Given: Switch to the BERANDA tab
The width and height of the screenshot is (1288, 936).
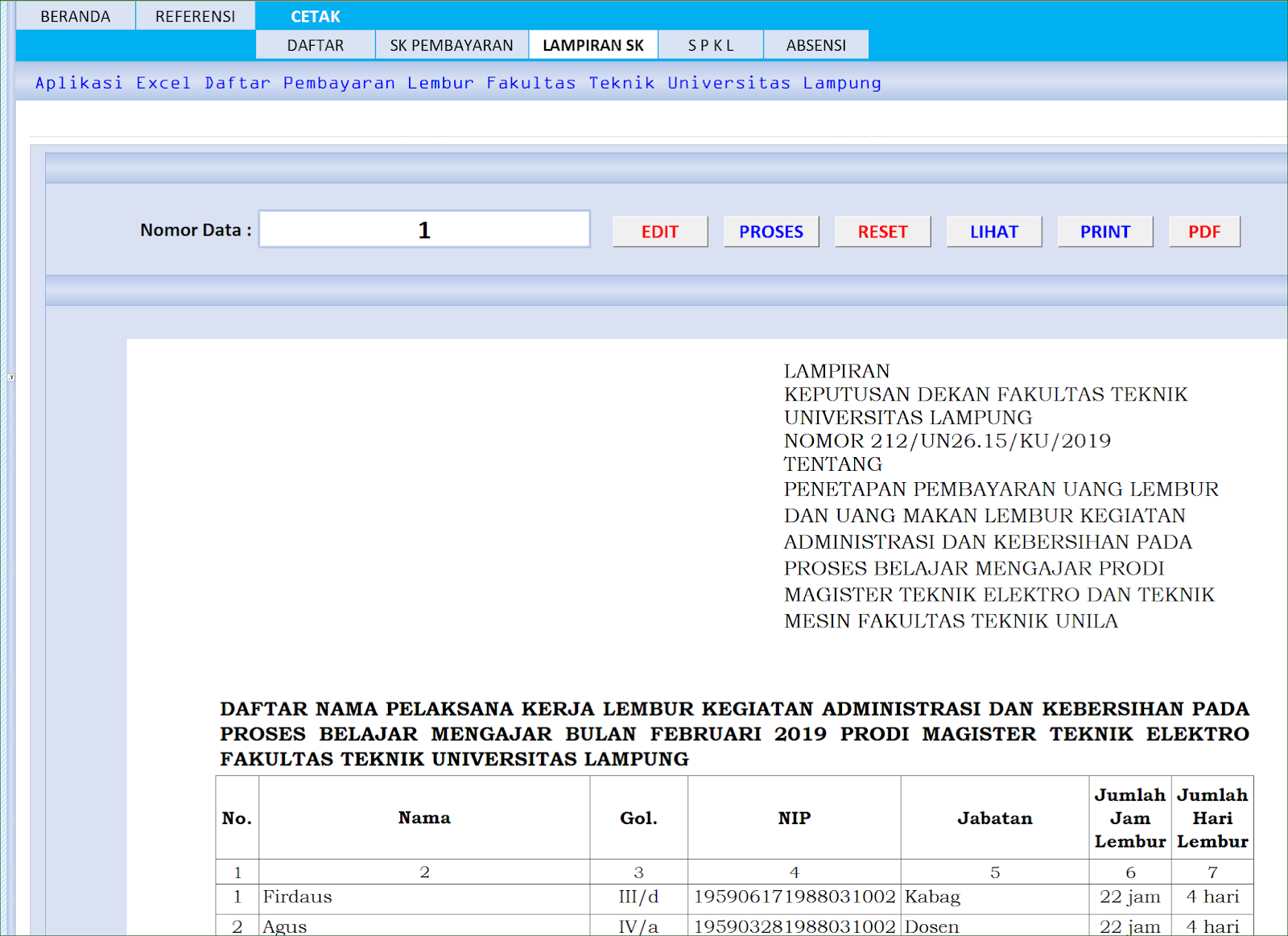Looking at the screenshot, I should pyautogui.click(x=76, y=15).
